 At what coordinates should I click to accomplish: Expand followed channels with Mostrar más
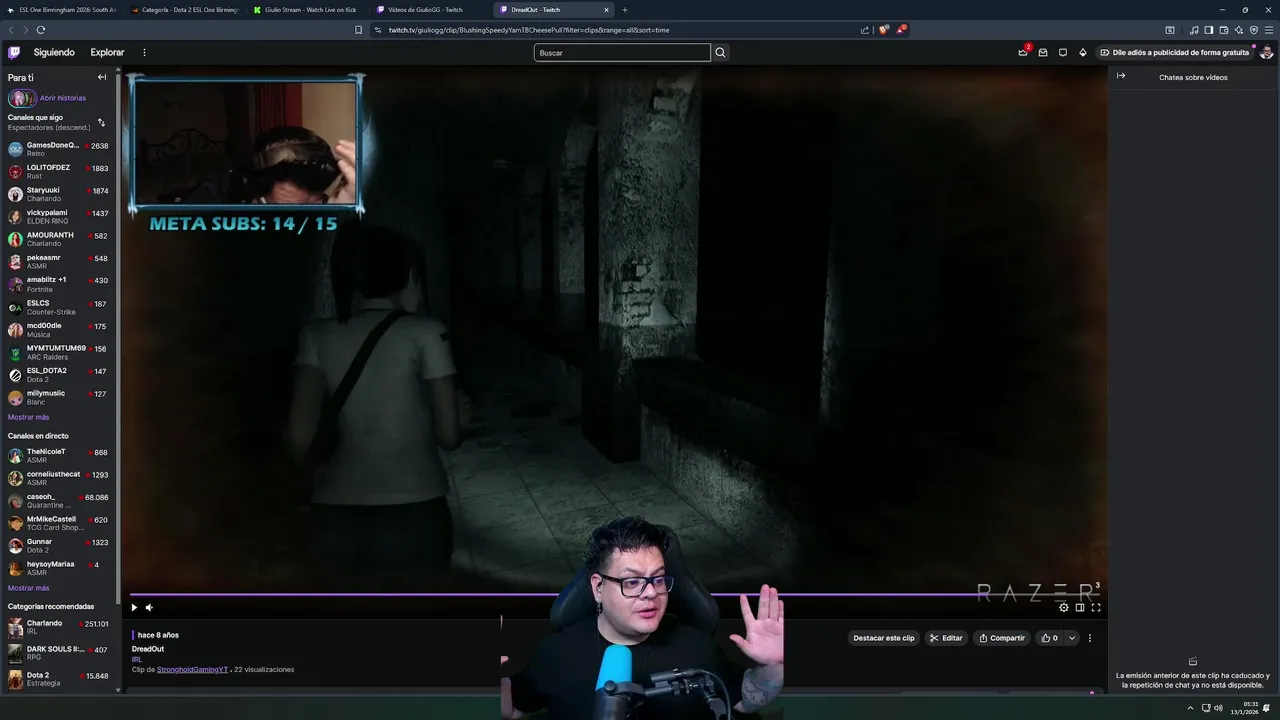point(28,417)
